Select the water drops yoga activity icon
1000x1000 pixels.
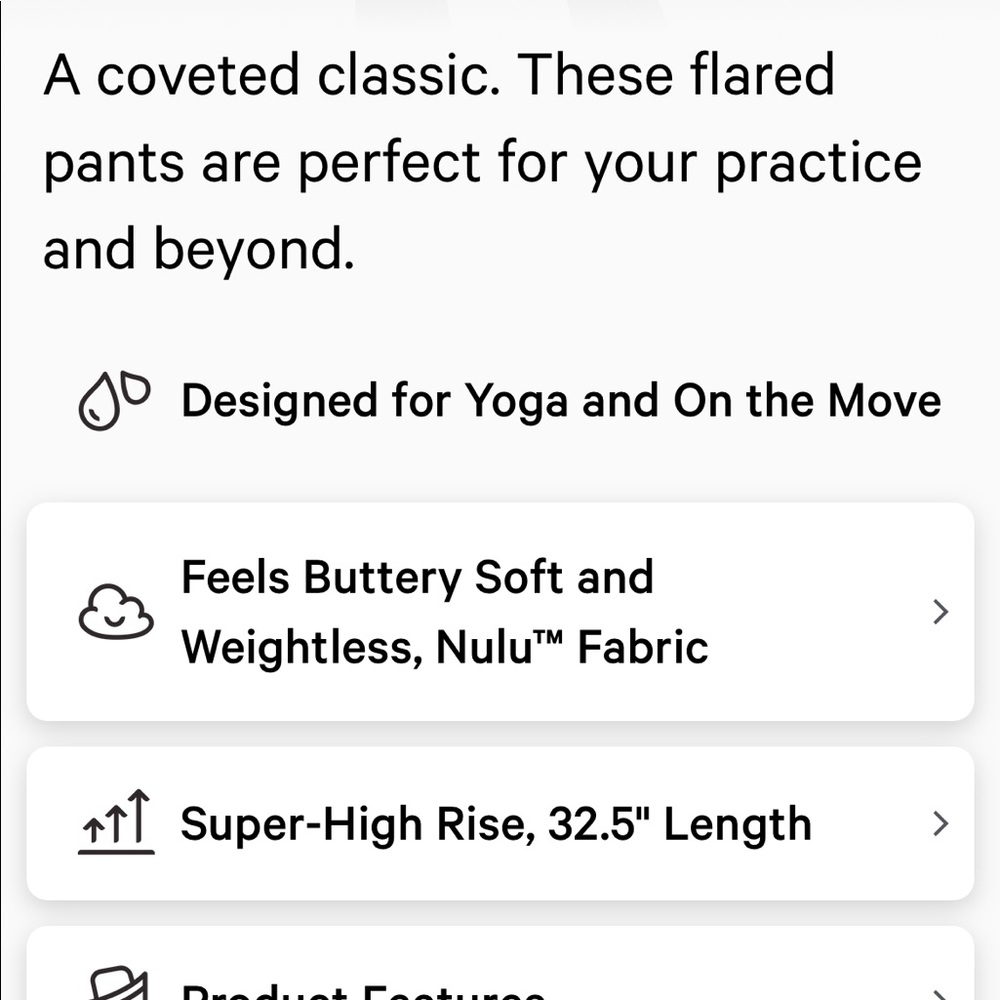(x=115, y=400)
